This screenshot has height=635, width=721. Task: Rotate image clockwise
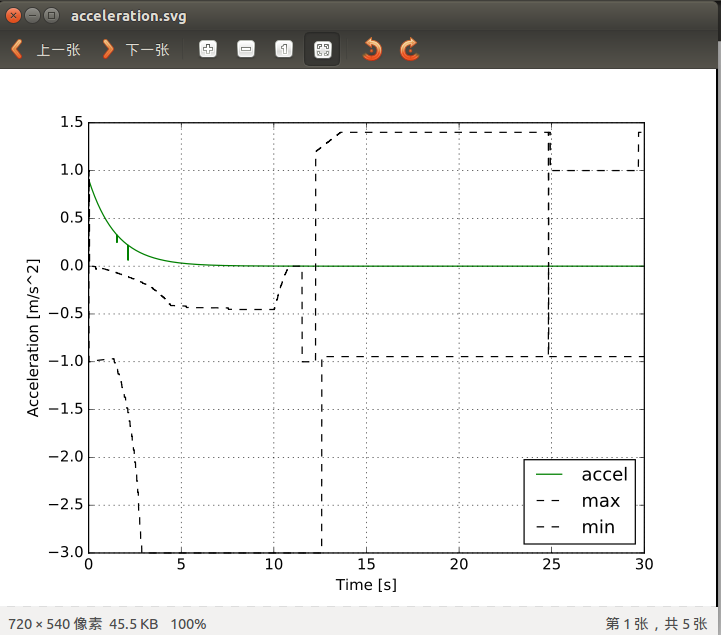[x=409, y=49]
